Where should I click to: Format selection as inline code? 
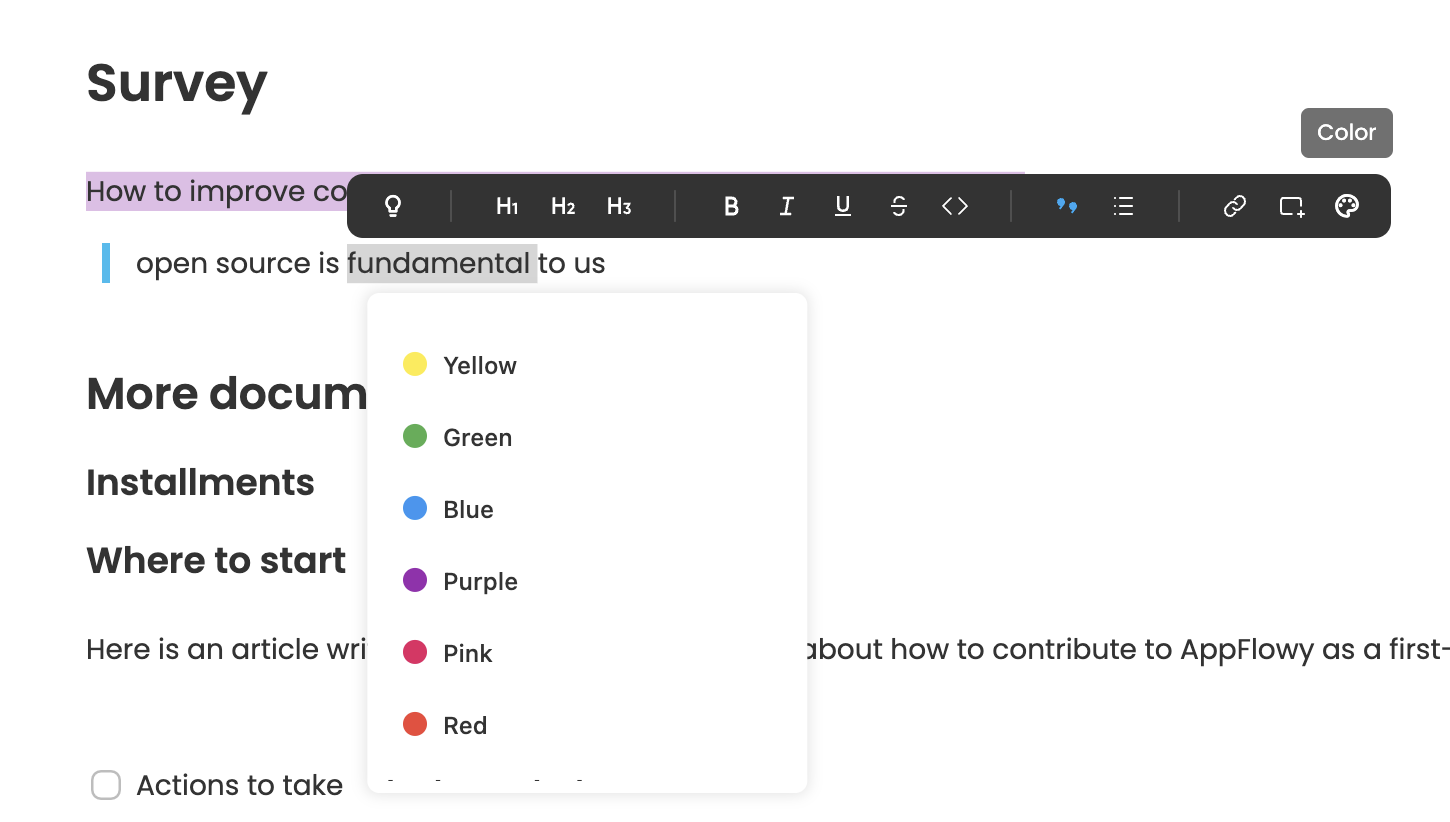(955, 206)
